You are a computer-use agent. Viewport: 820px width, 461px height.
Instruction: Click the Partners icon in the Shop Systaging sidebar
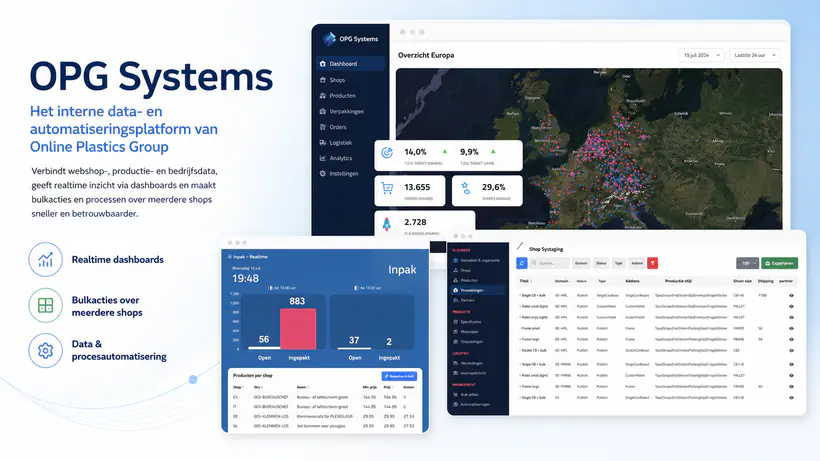455,300
